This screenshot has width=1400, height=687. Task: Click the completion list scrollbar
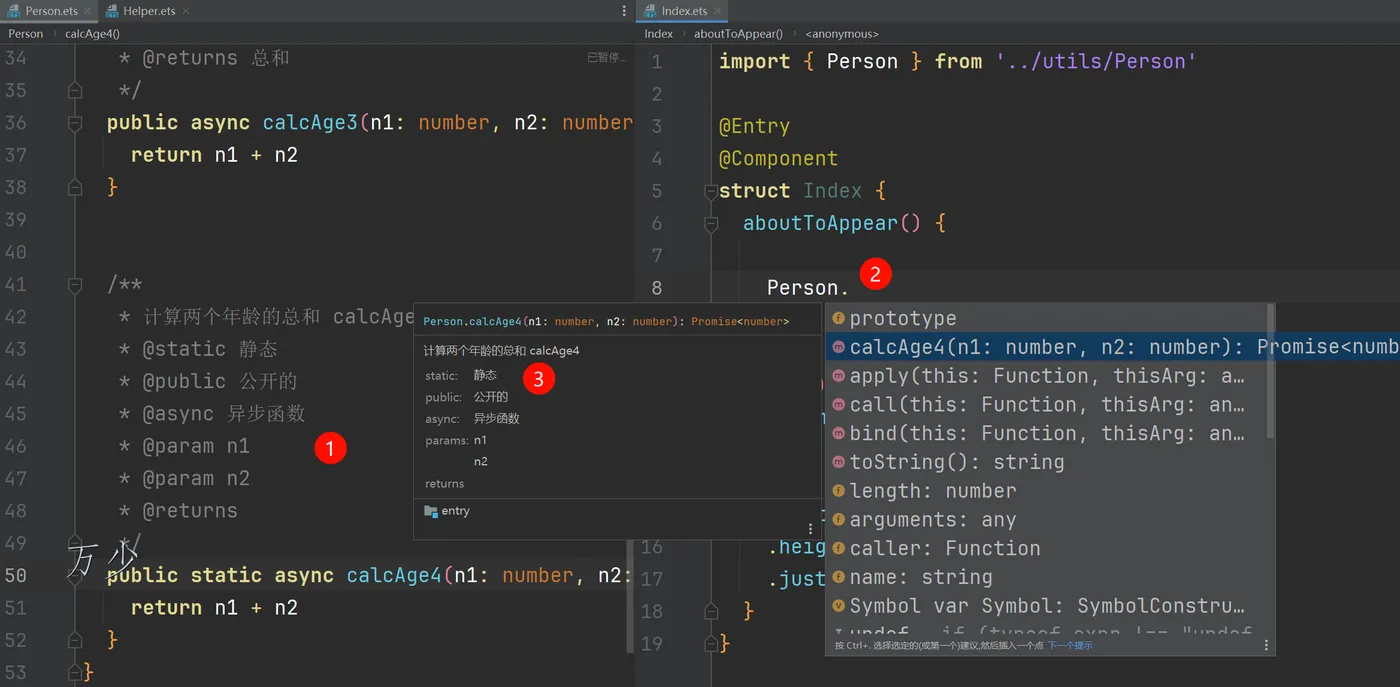click(1271, 372)
